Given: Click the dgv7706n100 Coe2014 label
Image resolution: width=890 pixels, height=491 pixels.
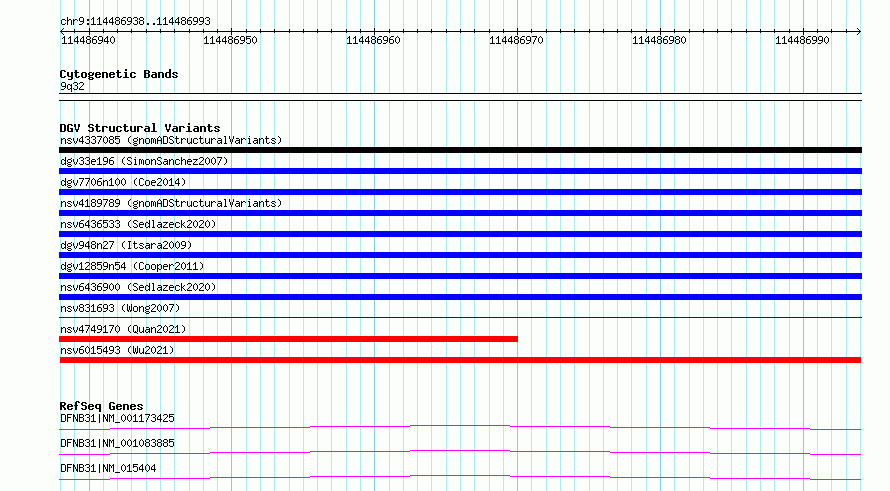Looking at the screenshot, I should pos(123,182).
